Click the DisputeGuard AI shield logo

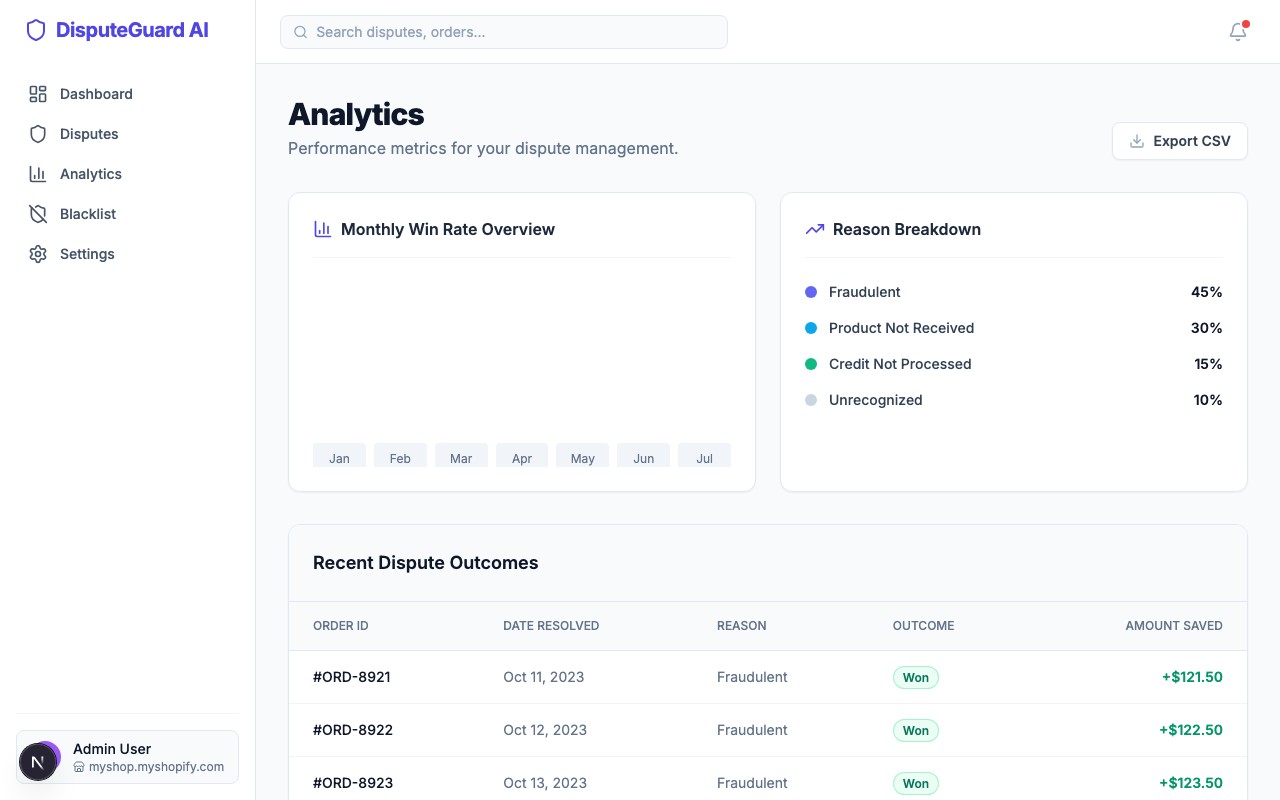point(36,30)
